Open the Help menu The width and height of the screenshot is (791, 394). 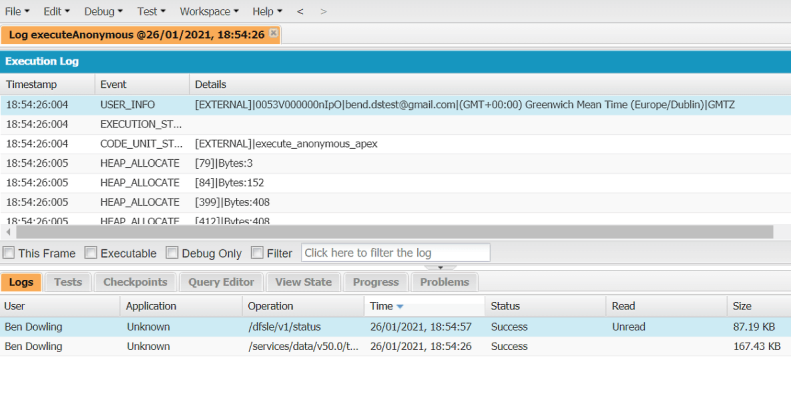[267, 11]
